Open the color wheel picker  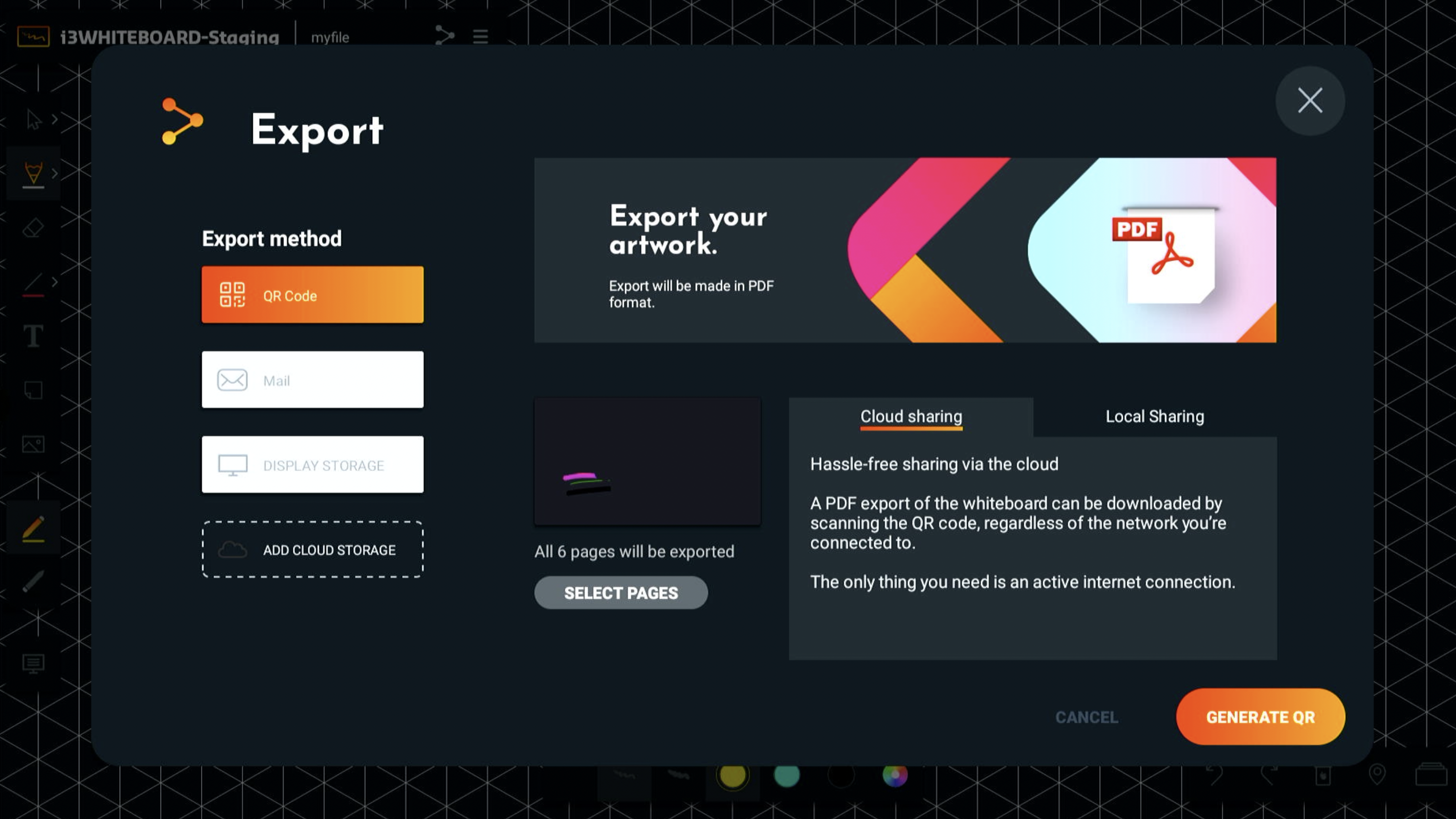[894, 775]
